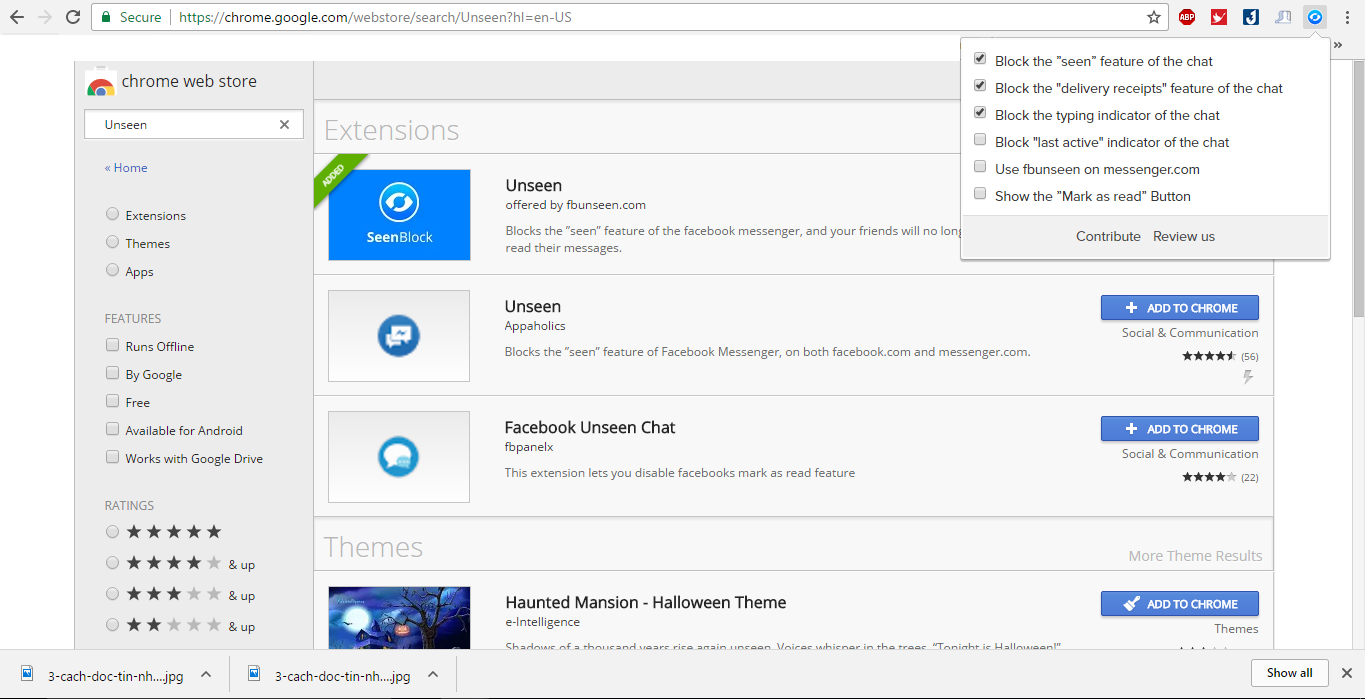Open the Chrome three-dot menu
This screenshot has height=699, width=1365.
tap(1347, 17)
